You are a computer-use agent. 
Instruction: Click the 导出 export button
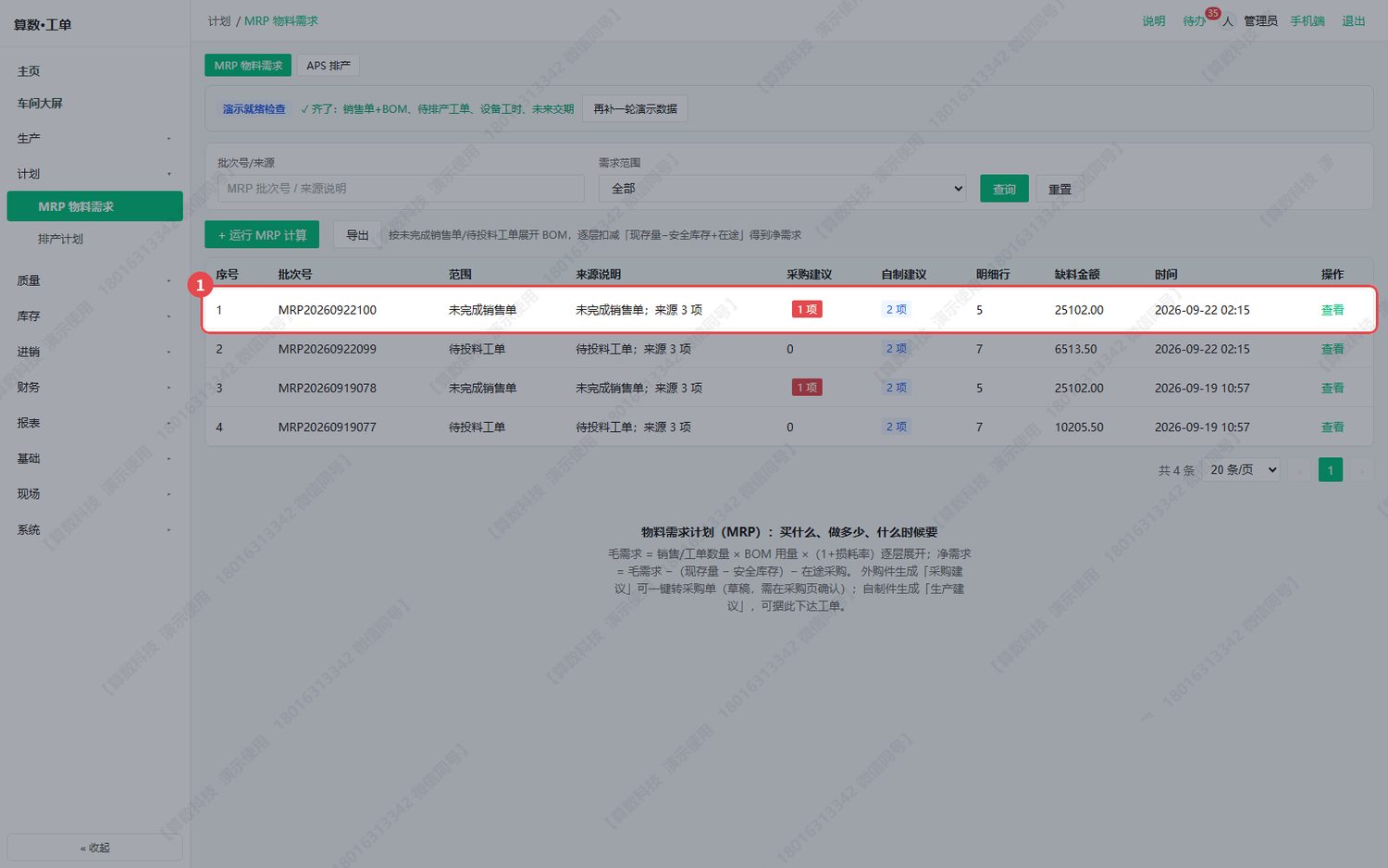[x=357, y=235]
